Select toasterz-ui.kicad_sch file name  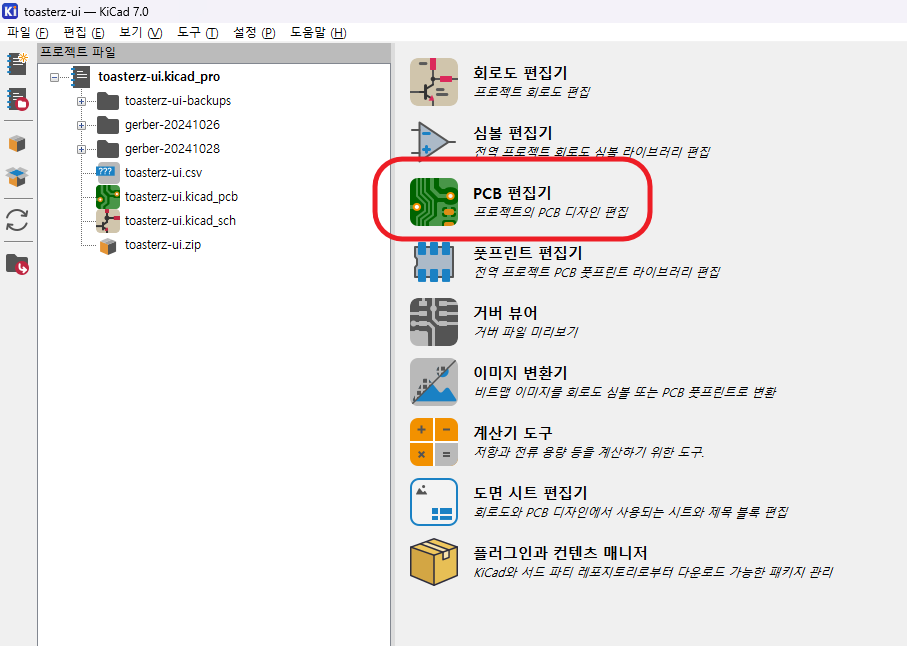coord(180,221)
